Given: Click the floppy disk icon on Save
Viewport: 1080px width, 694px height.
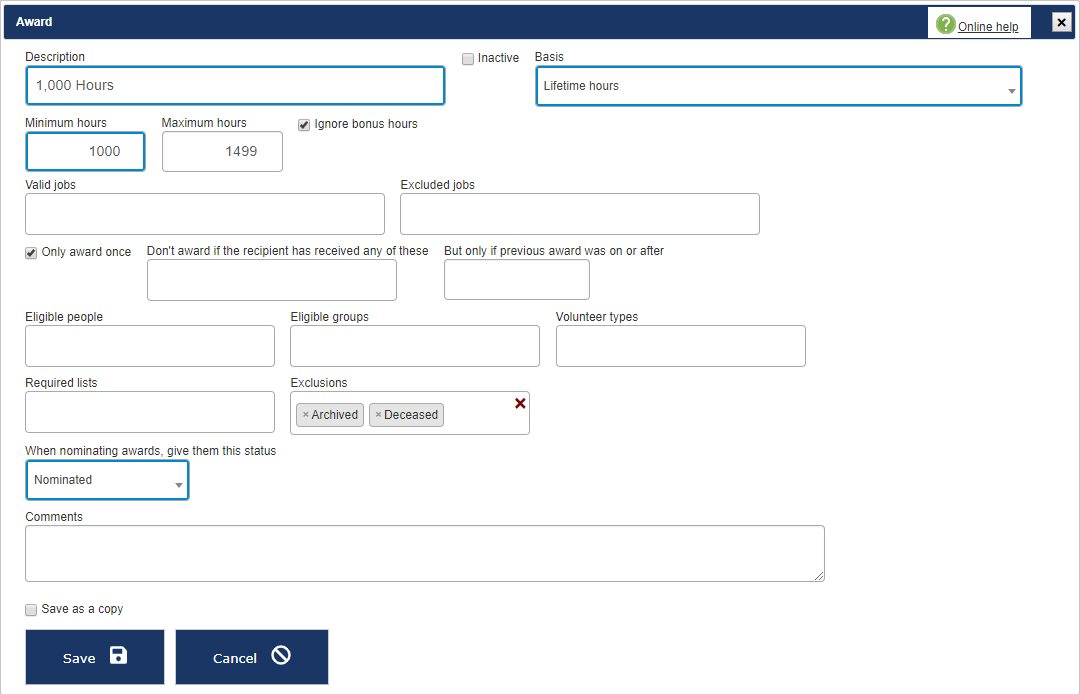Looking at the screenshot, I should [x=118, y=656].
